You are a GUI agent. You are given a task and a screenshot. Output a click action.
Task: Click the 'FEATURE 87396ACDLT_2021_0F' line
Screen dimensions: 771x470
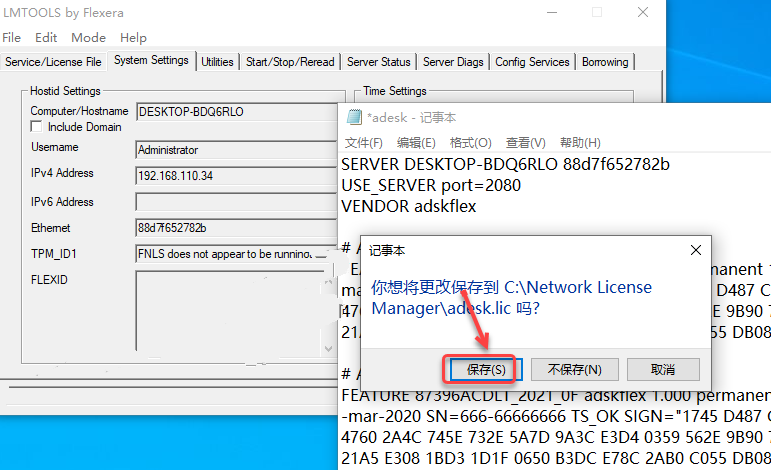[x=556, y=395]
